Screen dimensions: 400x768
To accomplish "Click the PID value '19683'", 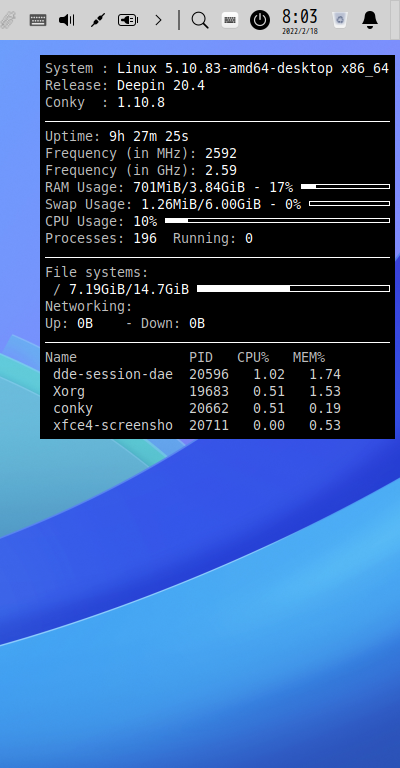I will click(x=209, y=392).
